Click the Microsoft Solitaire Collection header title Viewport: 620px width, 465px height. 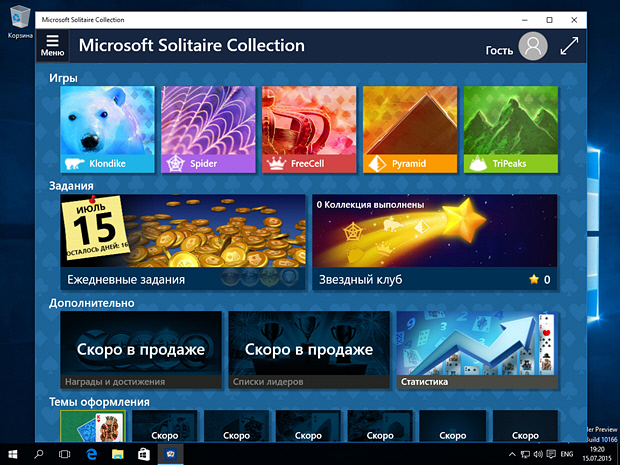(x=192, y=45)
